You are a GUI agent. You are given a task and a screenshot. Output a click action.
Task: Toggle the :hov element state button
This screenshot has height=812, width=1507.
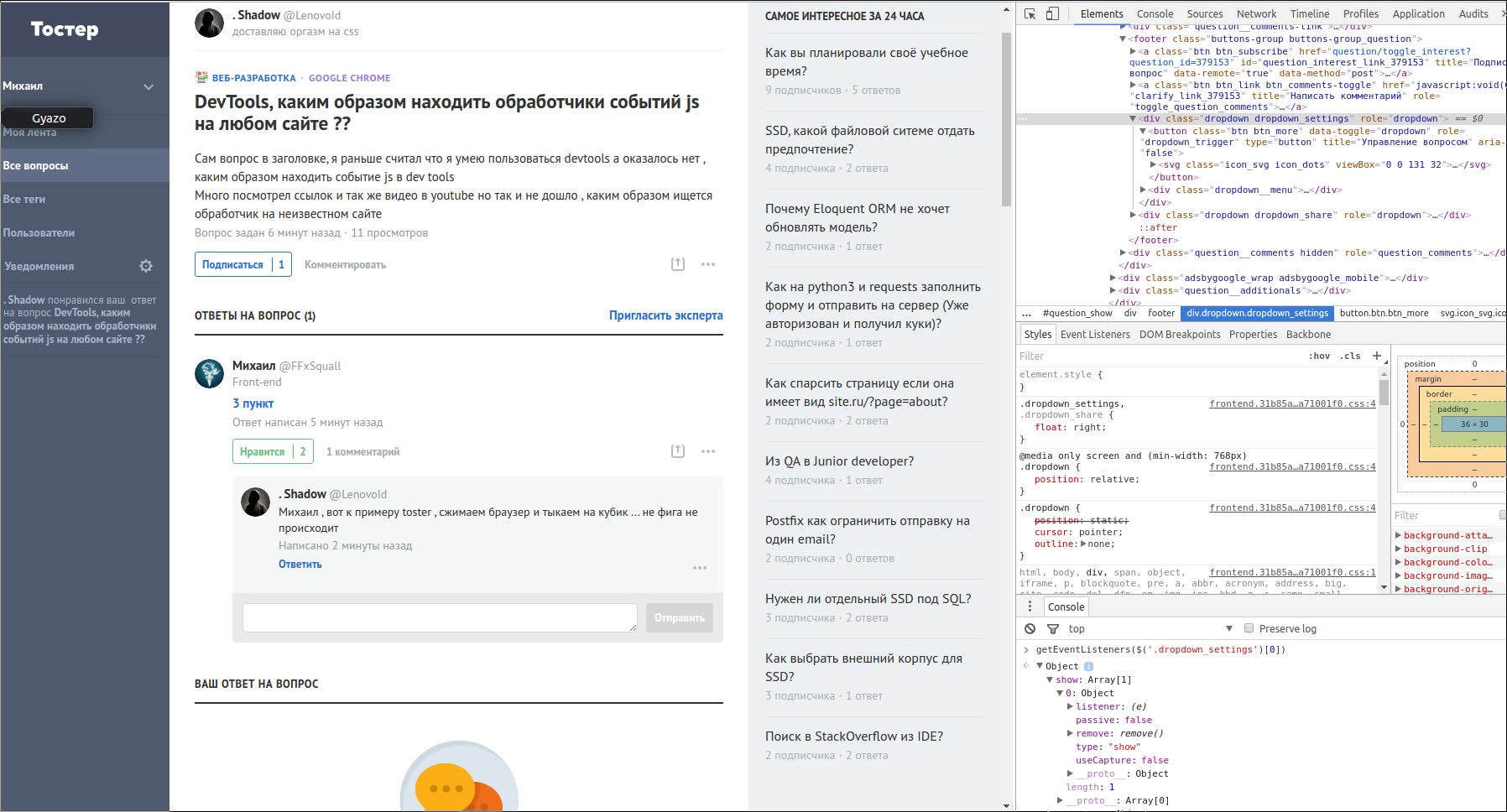click(1319, 356)
